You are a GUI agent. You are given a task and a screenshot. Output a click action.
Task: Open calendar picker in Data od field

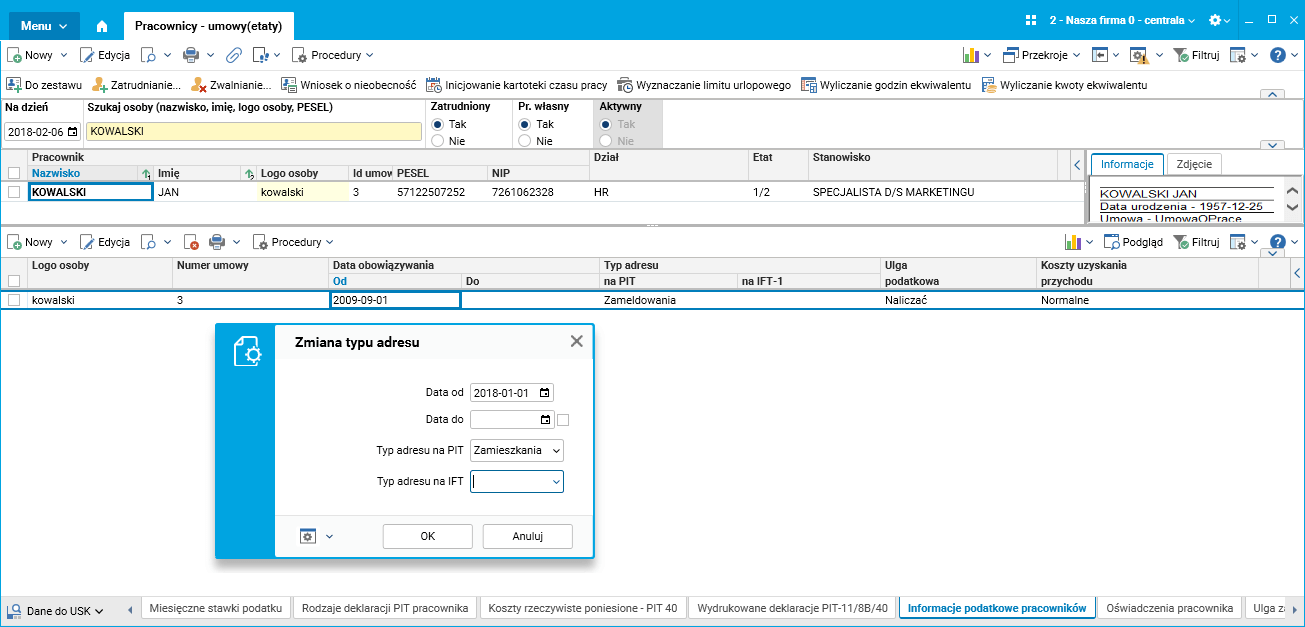(x=544, y=393)
